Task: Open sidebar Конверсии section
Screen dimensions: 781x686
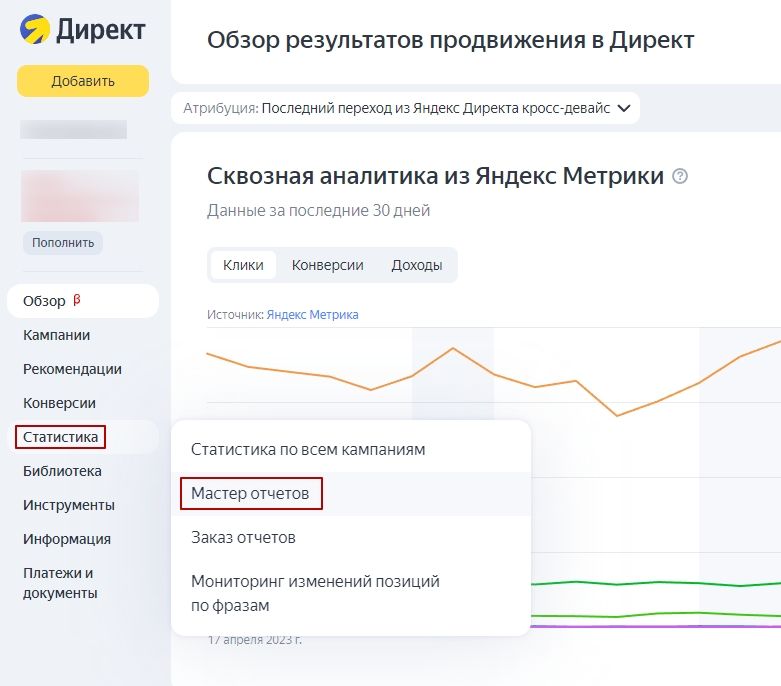Action: coord(59,403)
